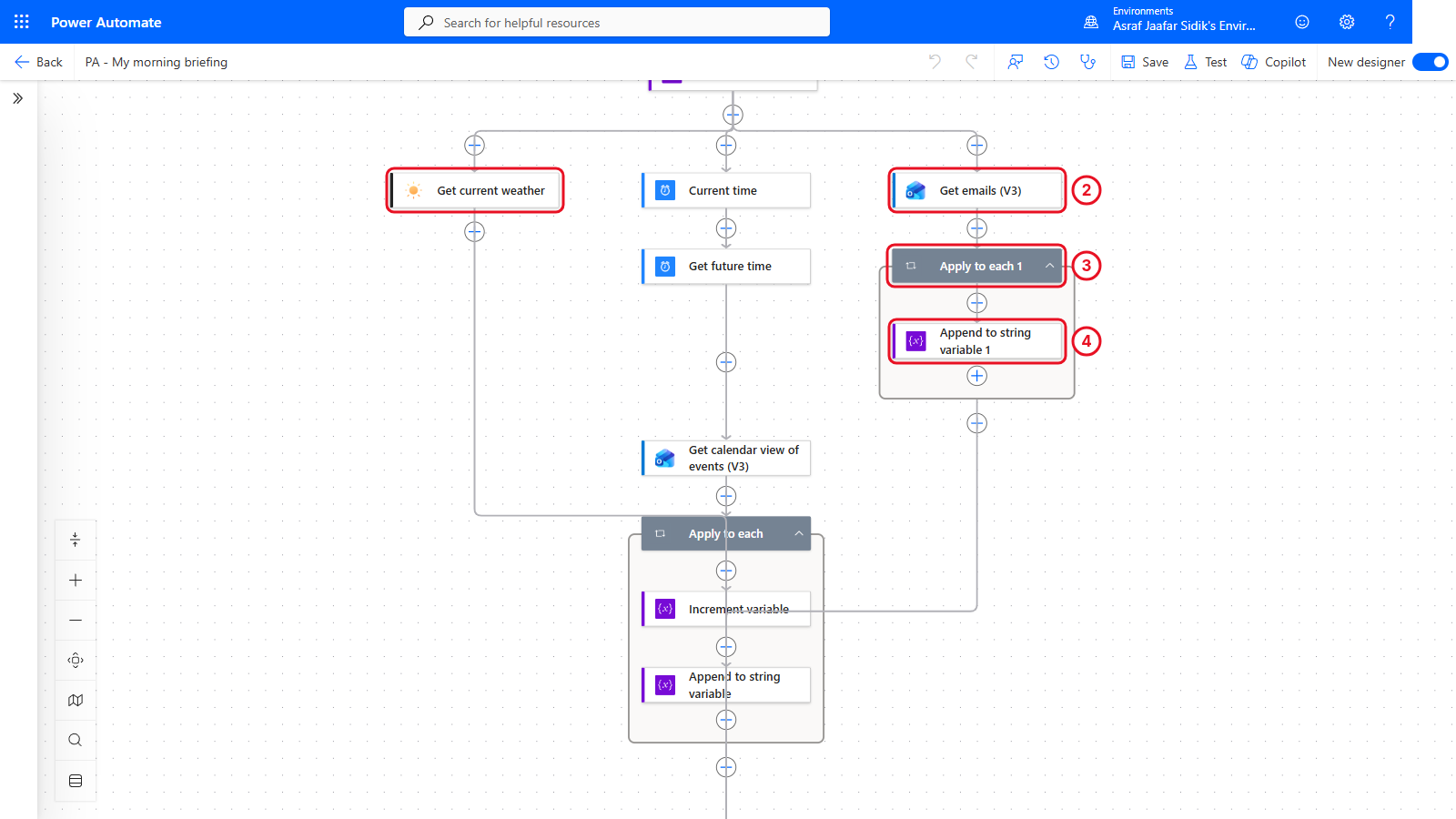Image resolution: width=1456 pixels, height=819 pixels.
Task: Click the PA - My morning briefing flow title
Action: click(157, 62)
